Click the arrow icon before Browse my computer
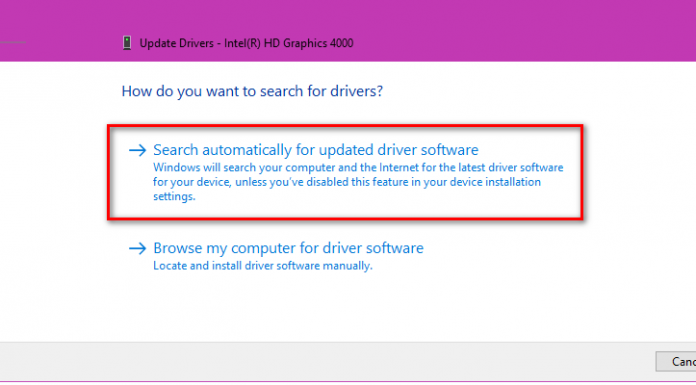This screenshot has width=696, height=385. pyautogui.click(x=138, y=248)
